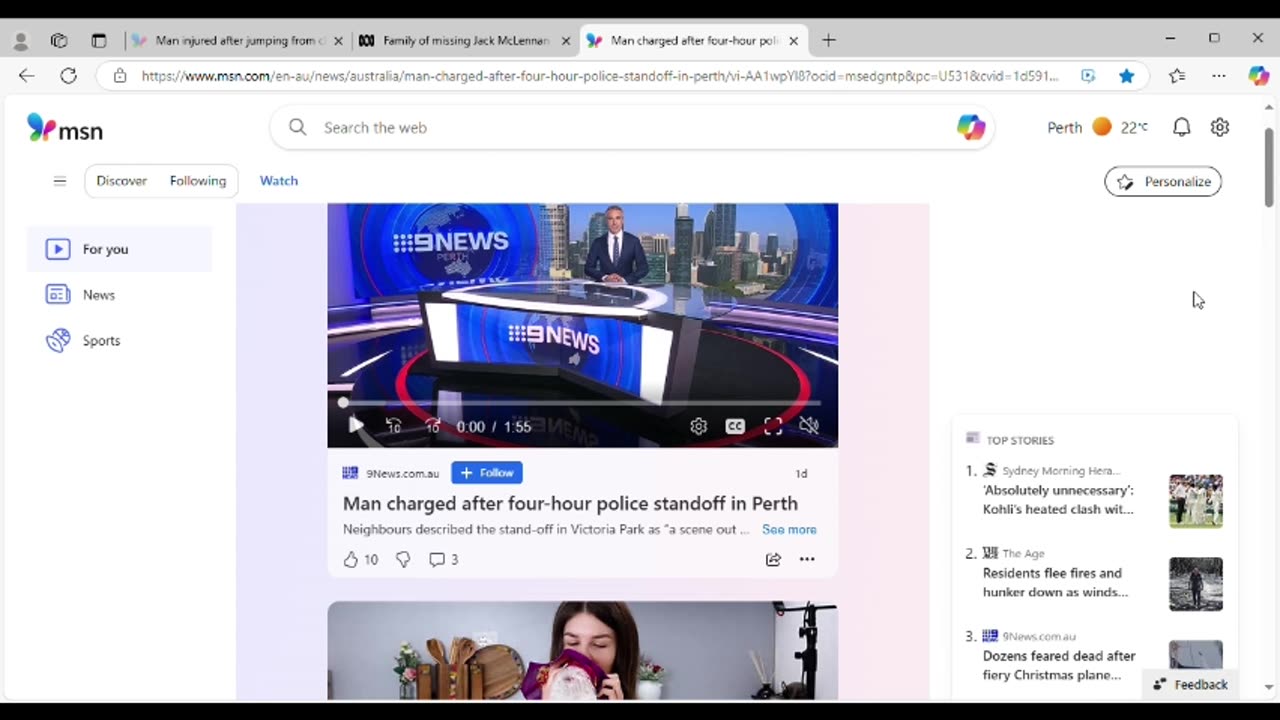Click the picture-in-picture address bar icon
The width and height of the screenshot is (1280, 720).
click(1088, 76)
